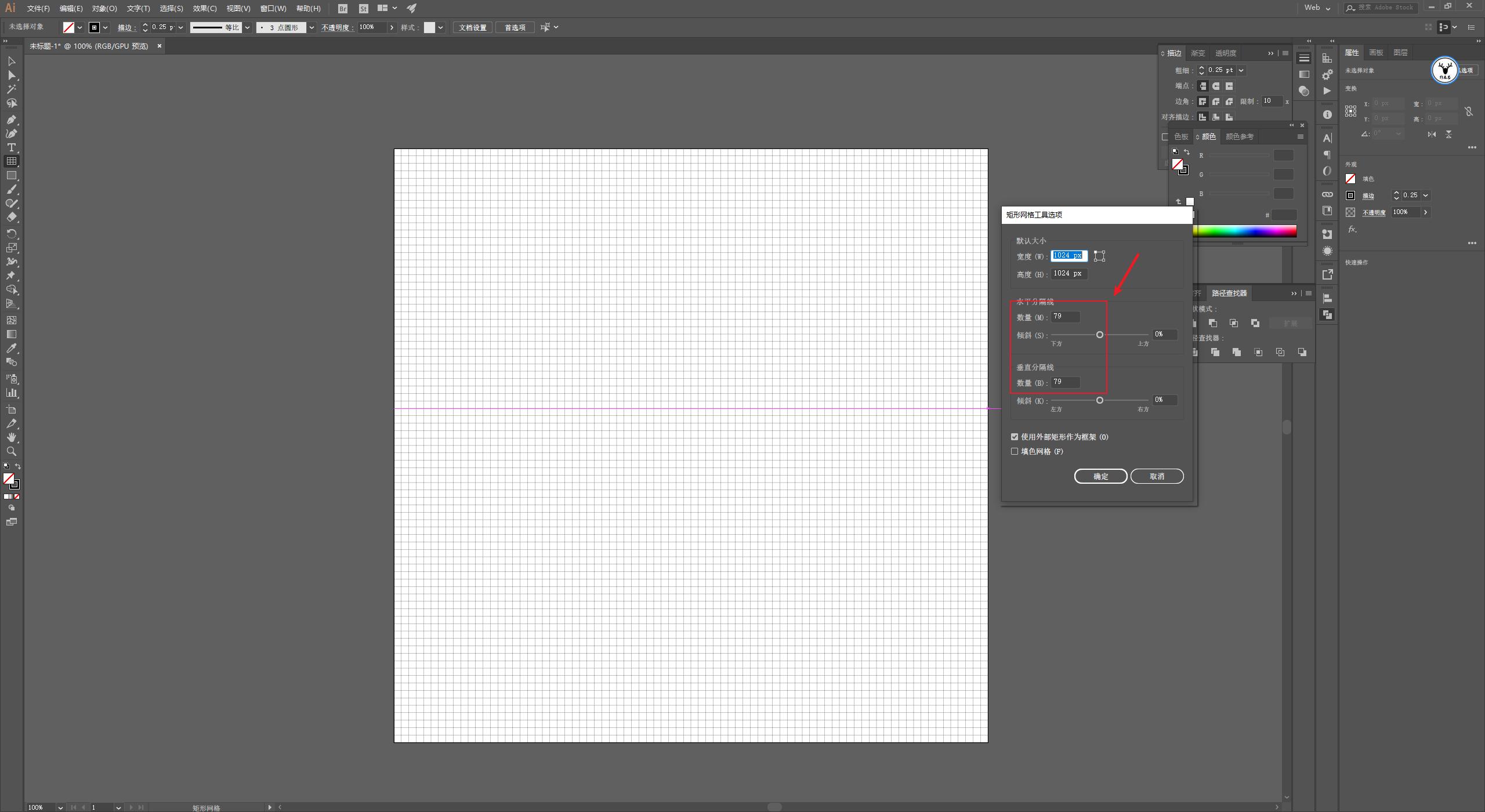Activate the Zoom tool
The height and width of the screenshot is (812, 1485).
point(12,452)
